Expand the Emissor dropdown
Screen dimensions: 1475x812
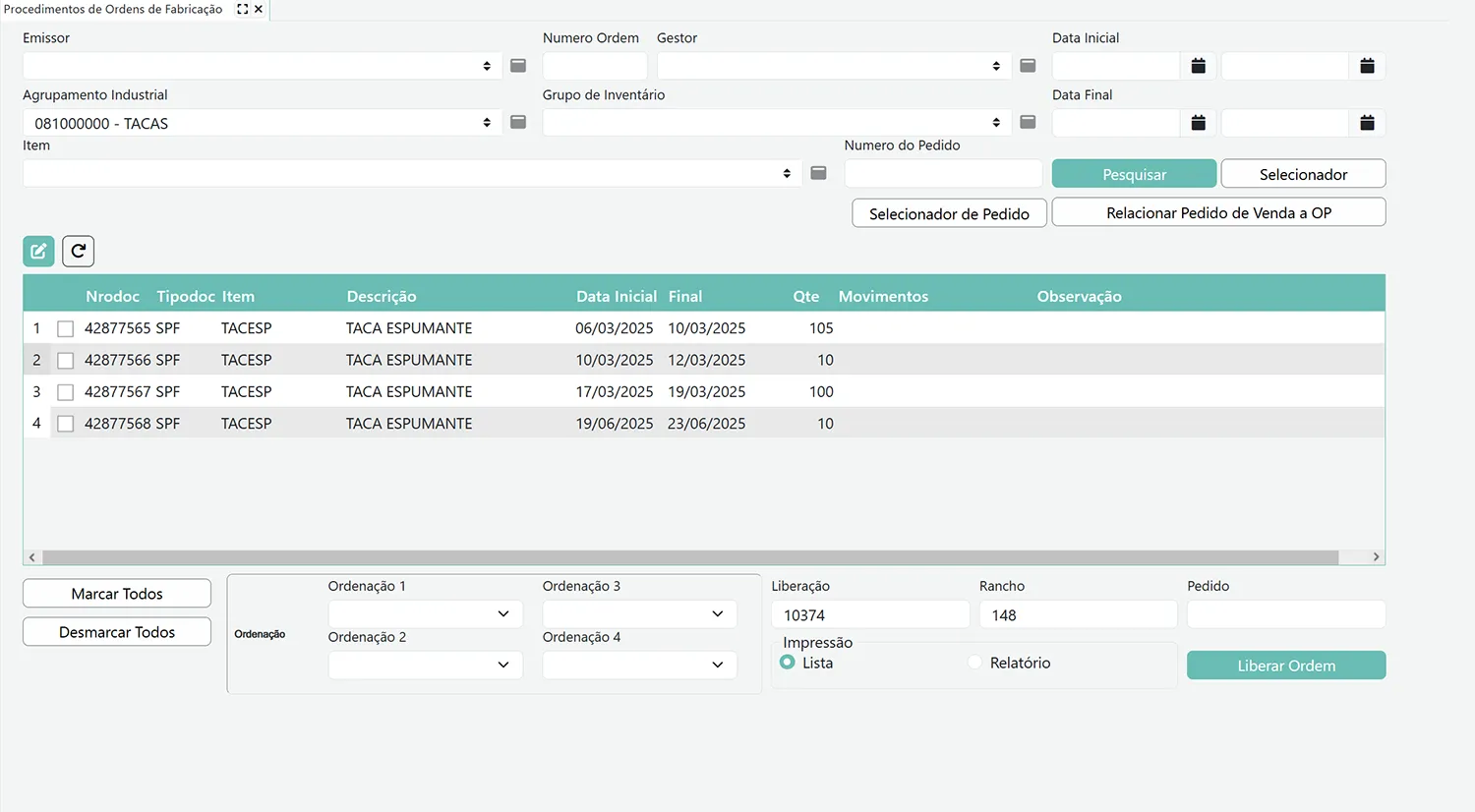487,66
